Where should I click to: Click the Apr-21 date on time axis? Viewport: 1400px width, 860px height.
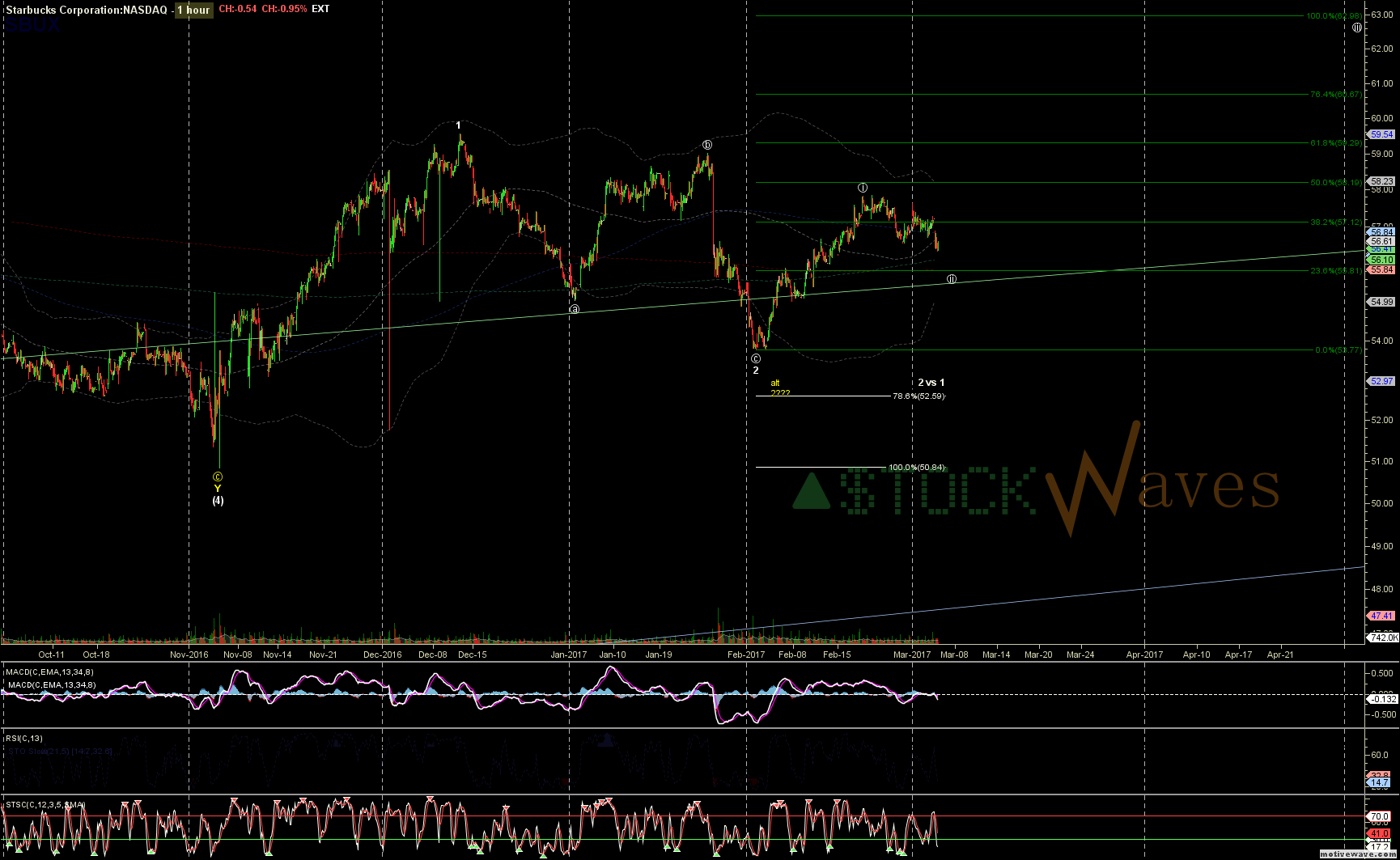click(x=1280, y=655)
